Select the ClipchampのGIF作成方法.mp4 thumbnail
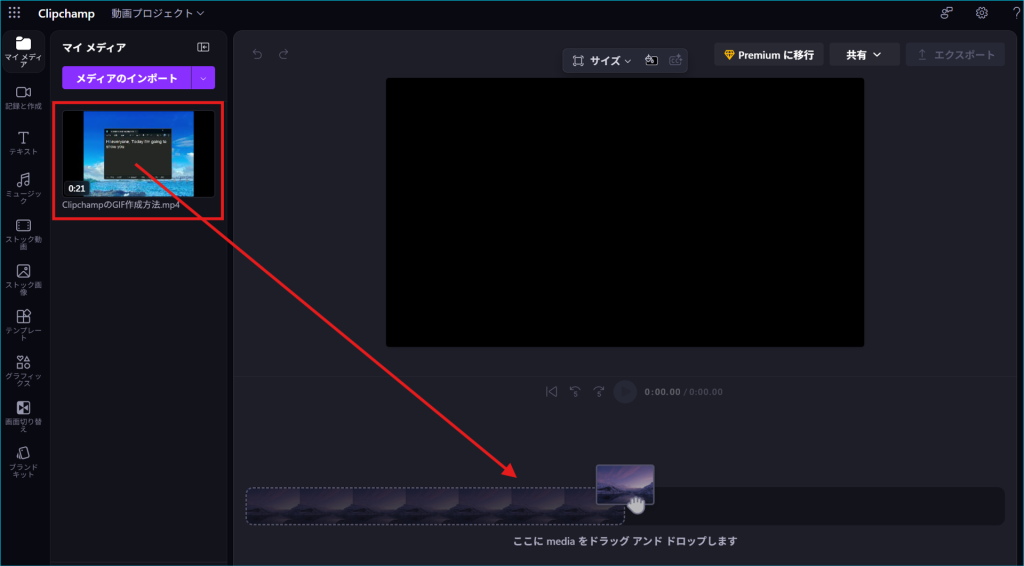 tap(138, 153)
